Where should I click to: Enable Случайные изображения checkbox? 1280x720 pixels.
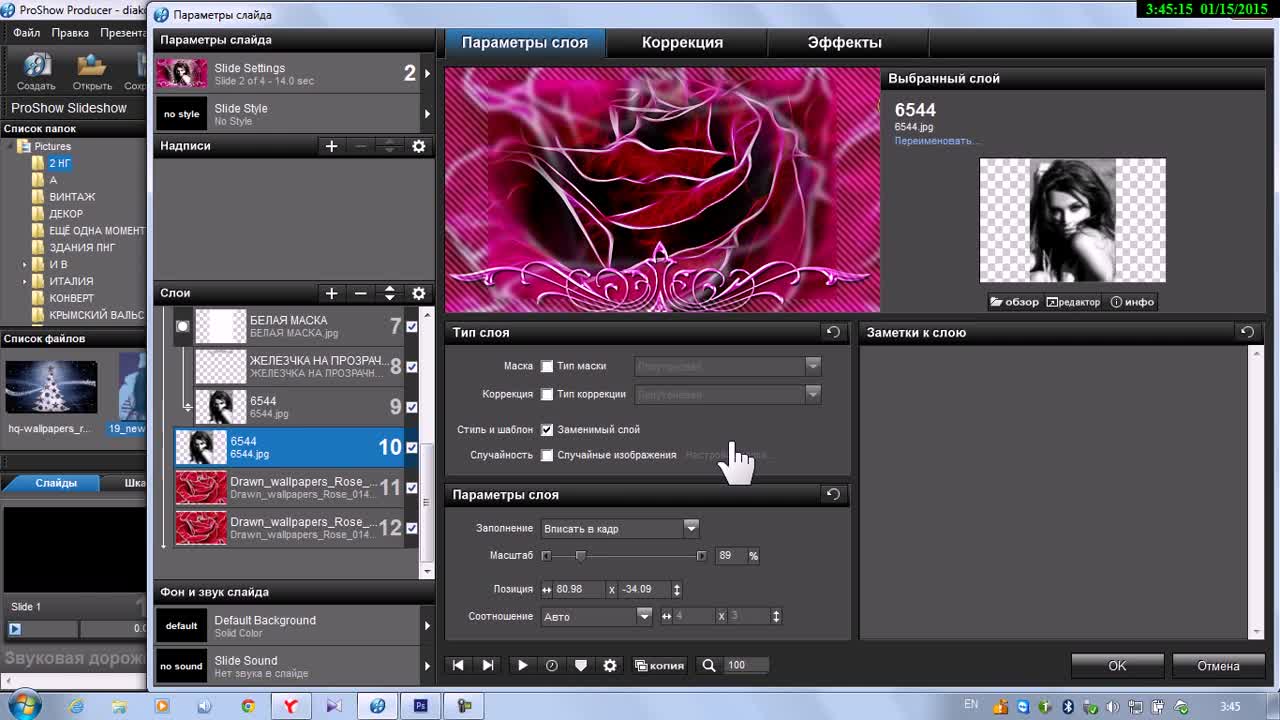pos(547,455)
